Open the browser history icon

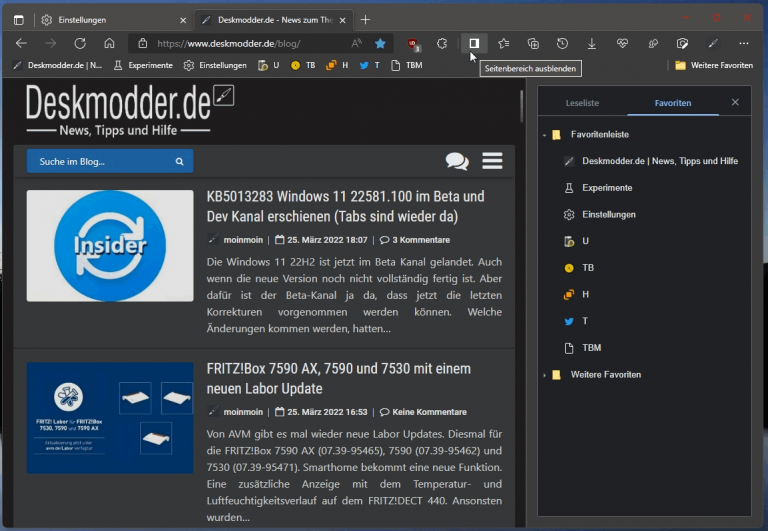tap(563, 44)
